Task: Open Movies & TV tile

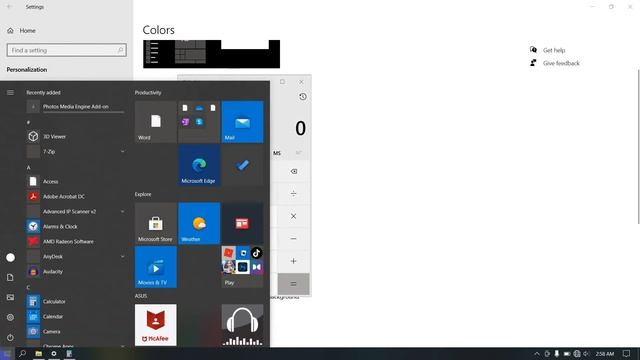Action: 156,267
